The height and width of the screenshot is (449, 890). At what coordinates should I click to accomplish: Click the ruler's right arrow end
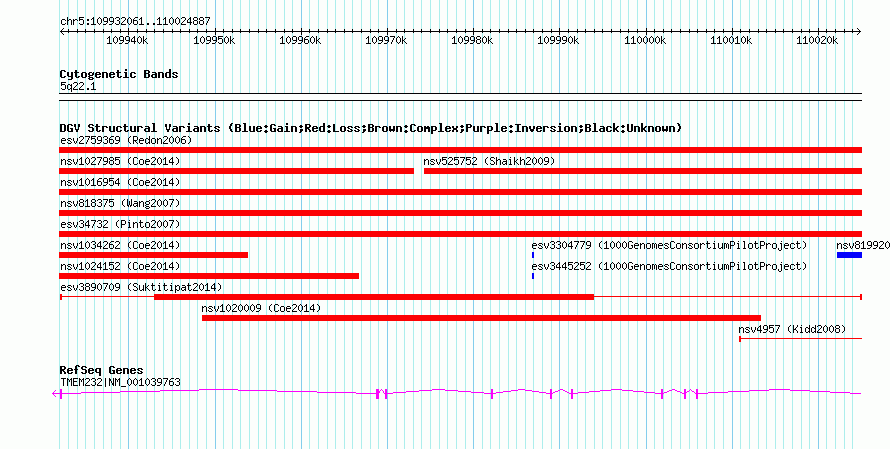(x=858, y=32)
